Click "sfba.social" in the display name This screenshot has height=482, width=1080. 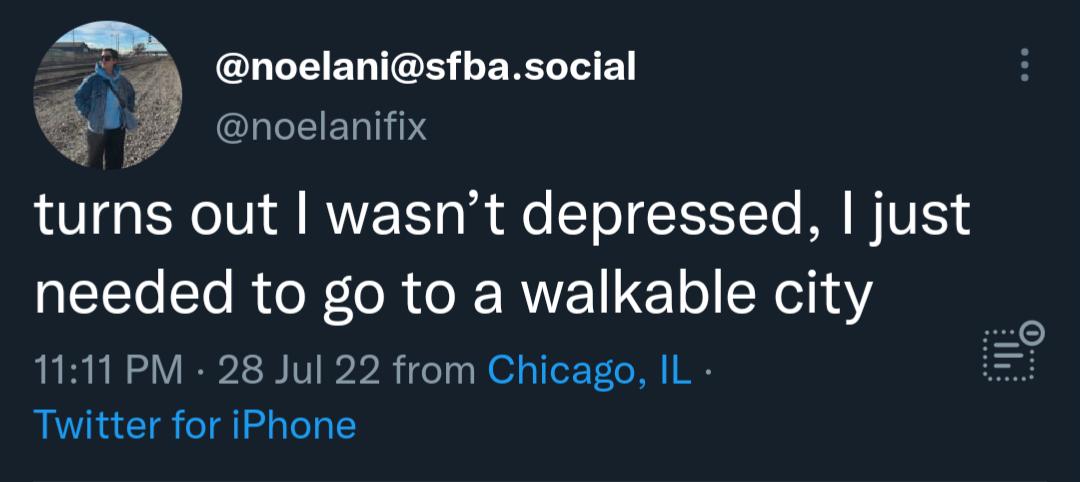point(540,67)
